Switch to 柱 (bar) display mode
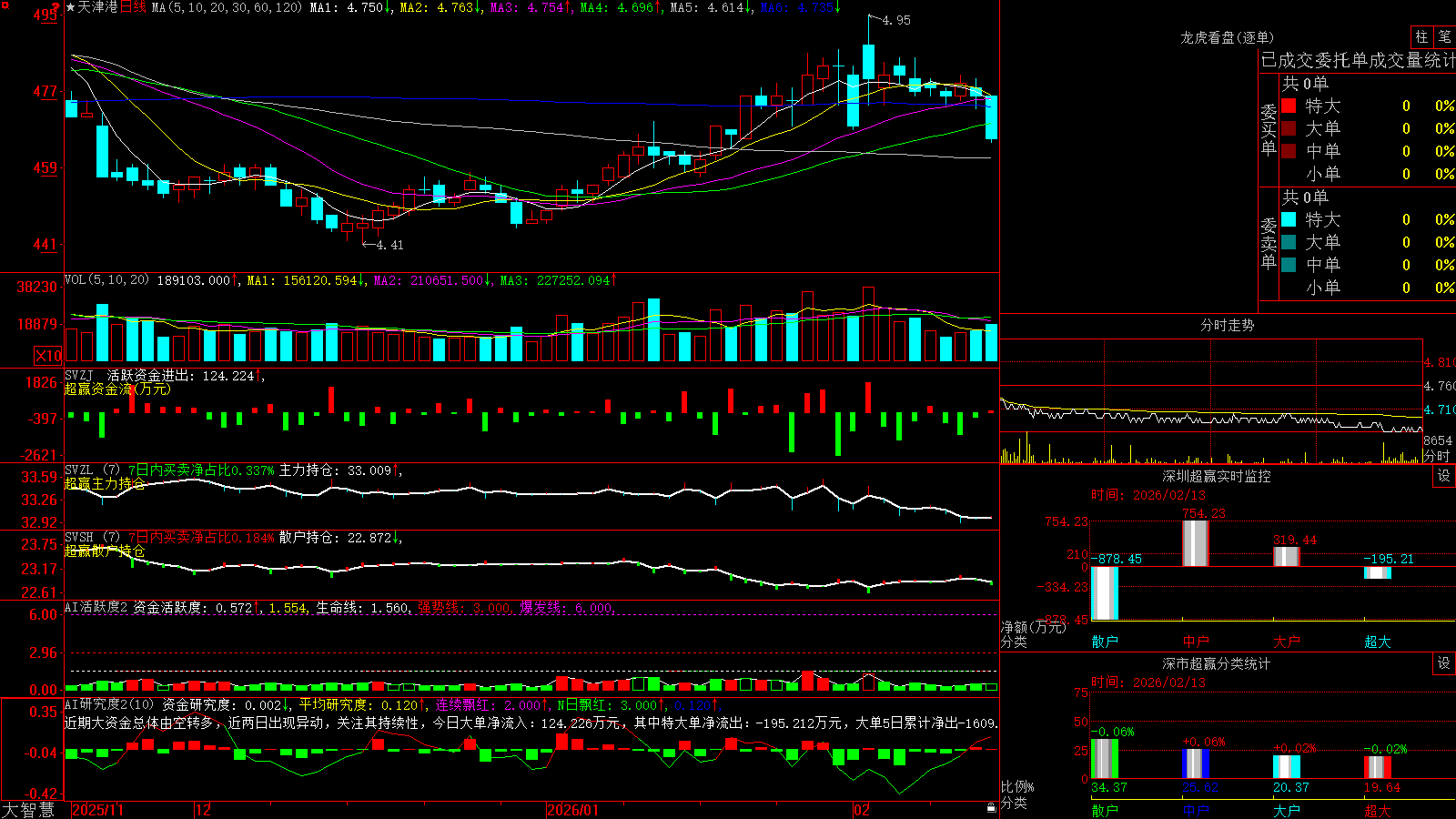 point(1421,37)
